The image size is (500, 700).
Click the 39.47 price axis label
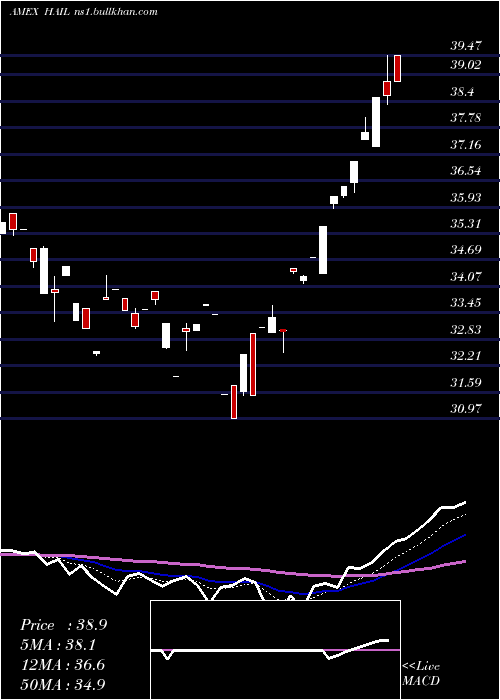point(466,46)
